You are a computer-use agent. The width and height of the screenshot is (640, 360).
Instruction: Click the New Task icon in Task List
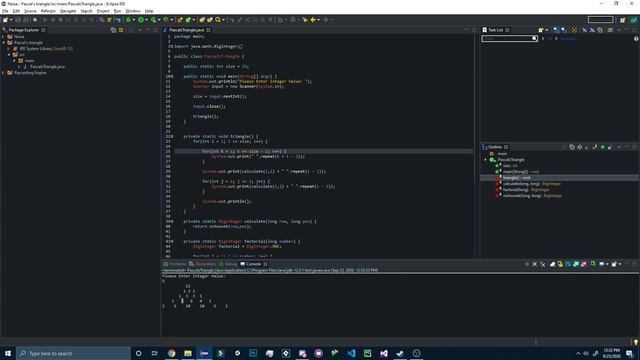[x=541, y=30]
